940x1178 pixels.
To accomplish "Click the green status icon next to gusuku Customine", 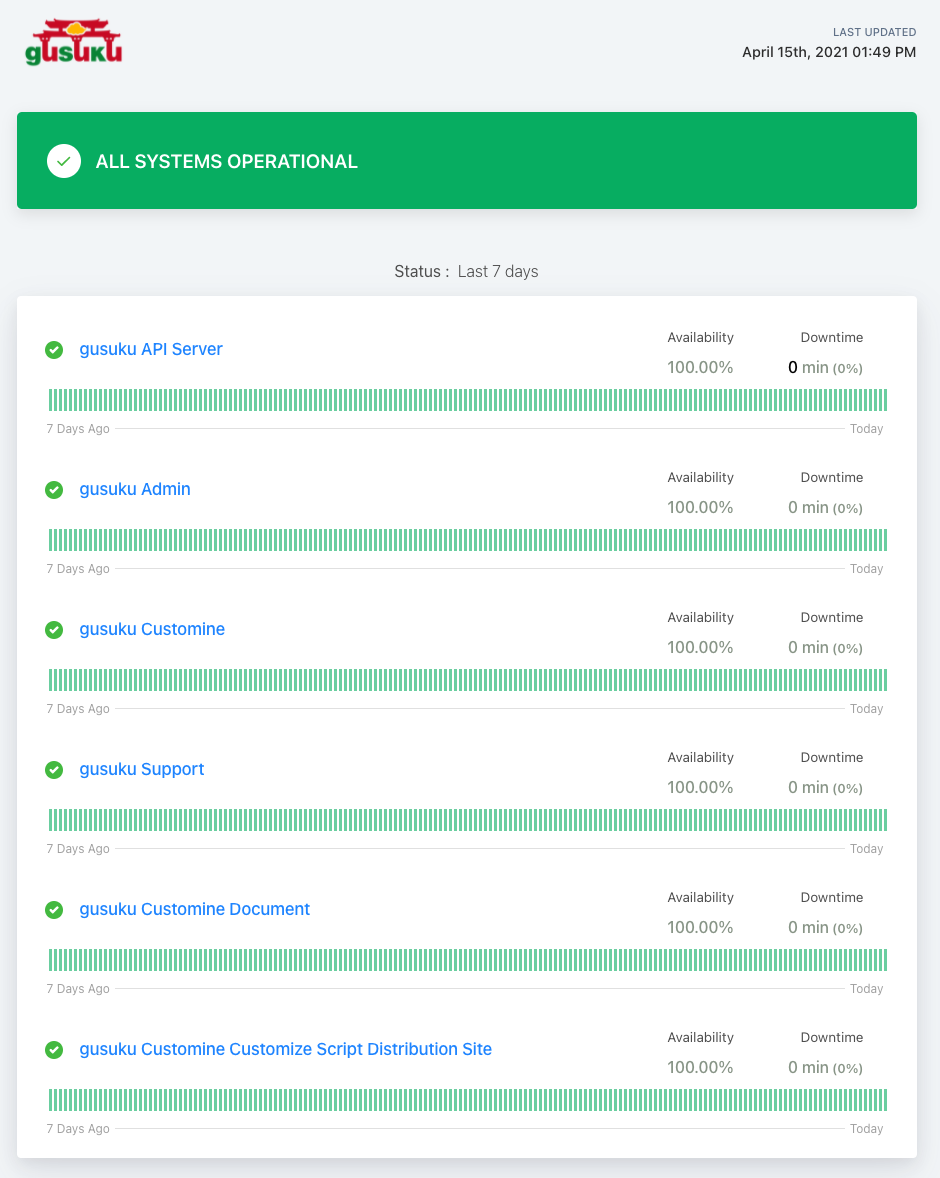I will coord(54,630).
